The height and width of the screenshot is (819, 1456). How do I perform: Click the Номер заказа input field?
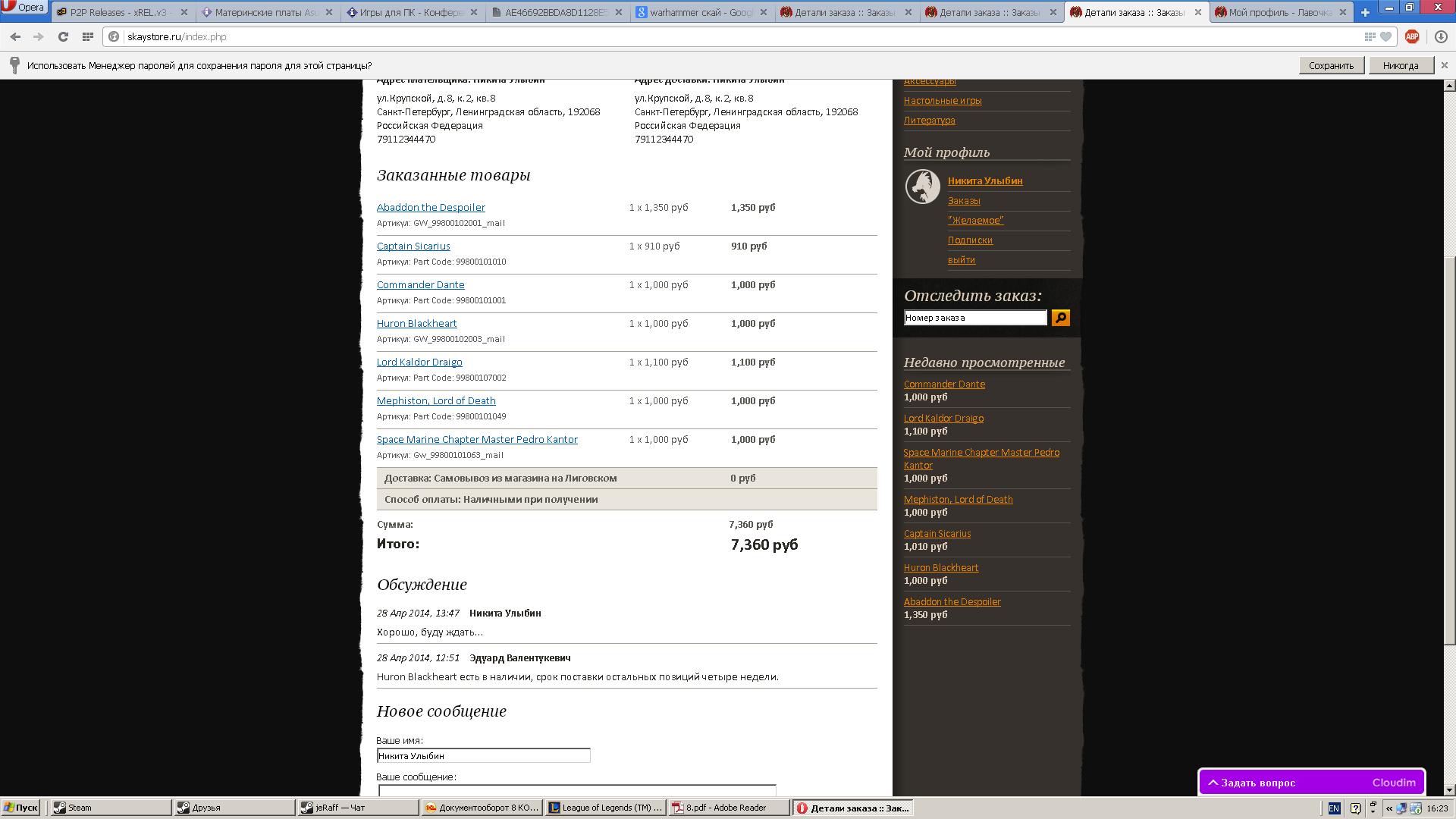click(x=974, y=318)
